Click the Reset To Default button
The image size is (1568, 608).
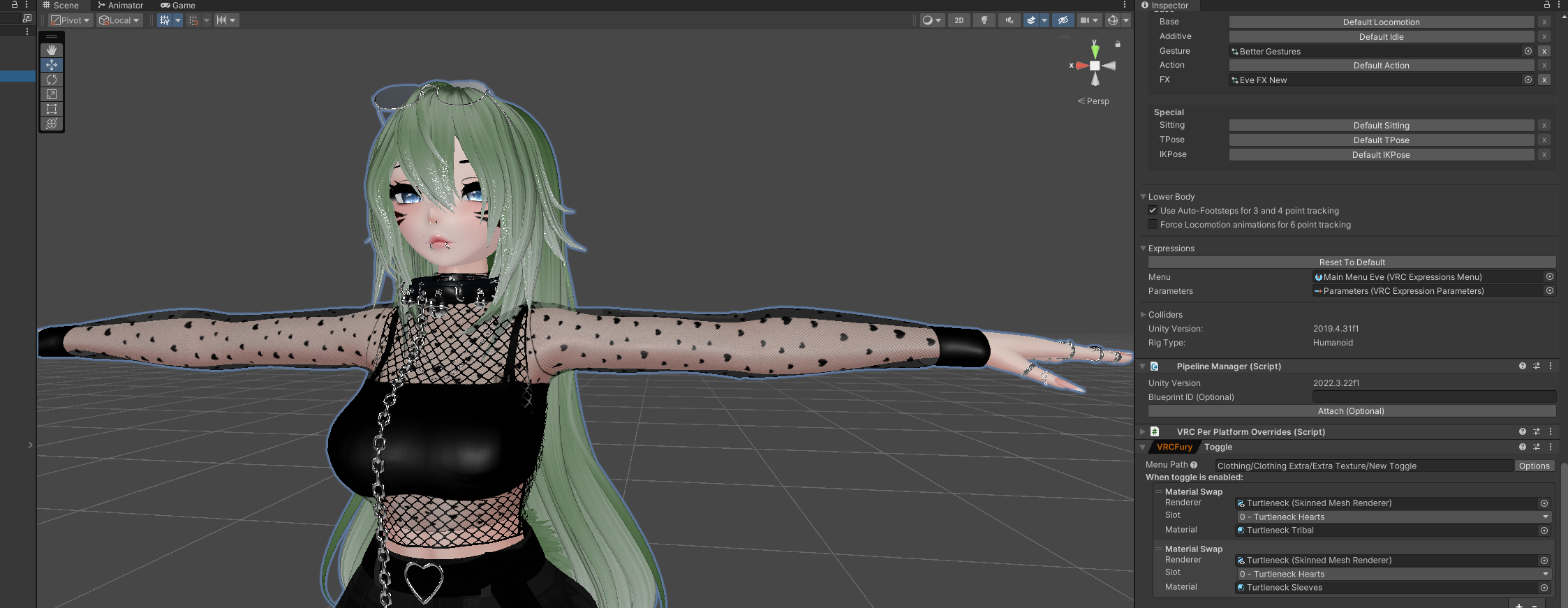pyautogui.click(x=1352, y=262)
